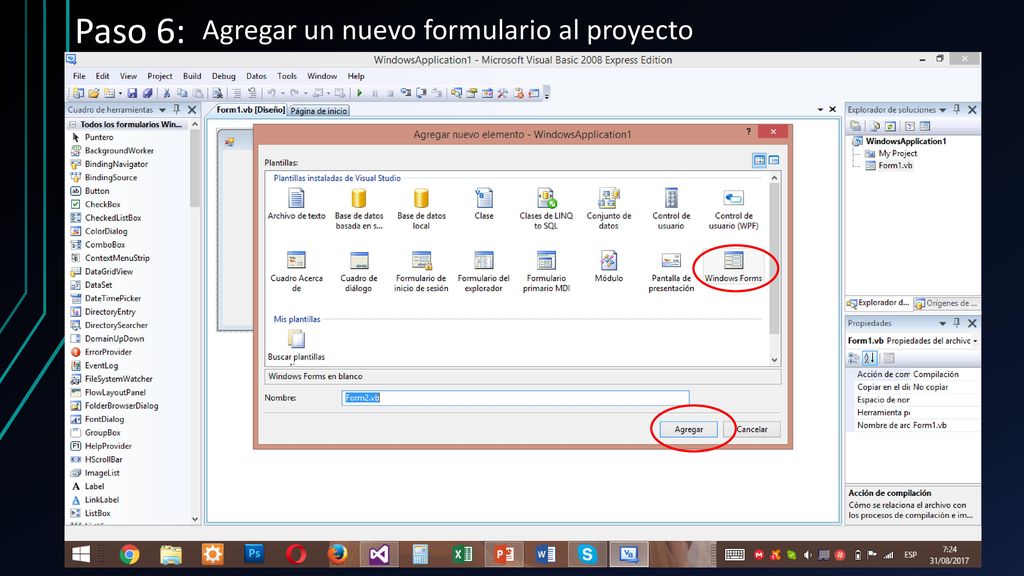This screenshot has height=576, width=1024.
Task: Switch to the Página de inicio tab
Action: tap(319, 111)
